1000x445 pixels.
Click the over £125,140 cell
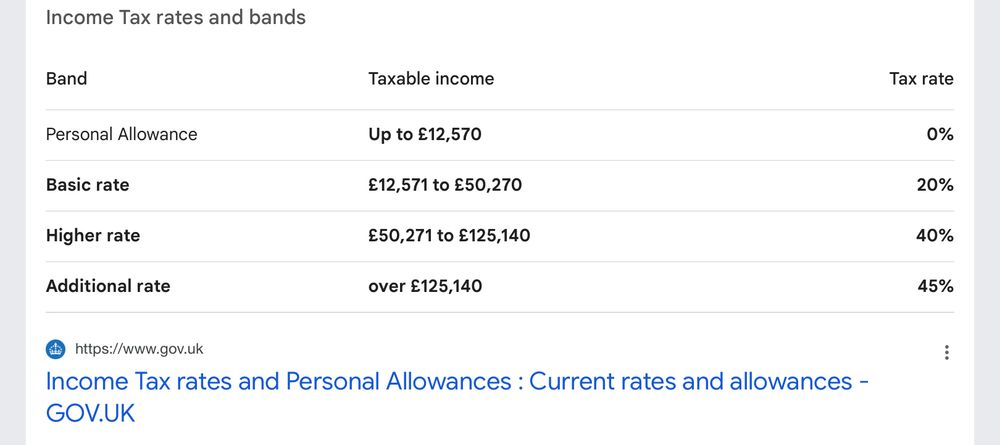click(425, 286)
